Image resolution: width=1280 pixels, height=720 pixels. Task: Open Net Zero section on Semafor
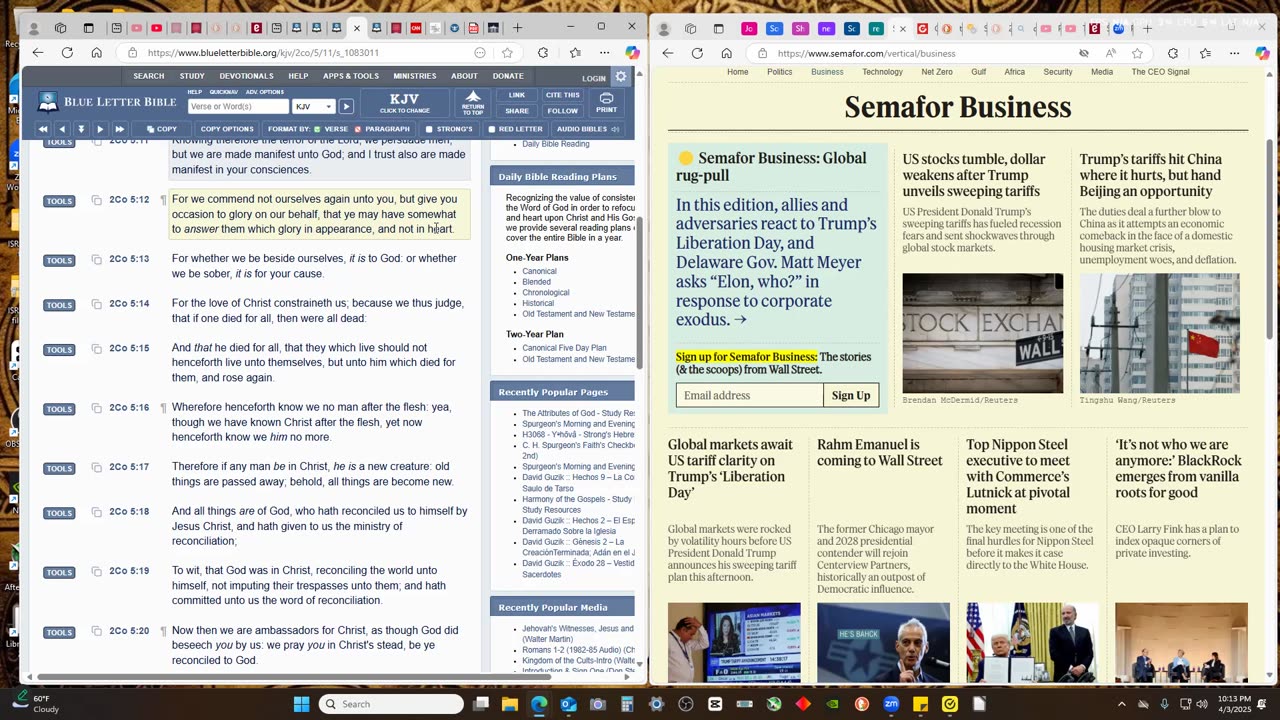[937, 72]
